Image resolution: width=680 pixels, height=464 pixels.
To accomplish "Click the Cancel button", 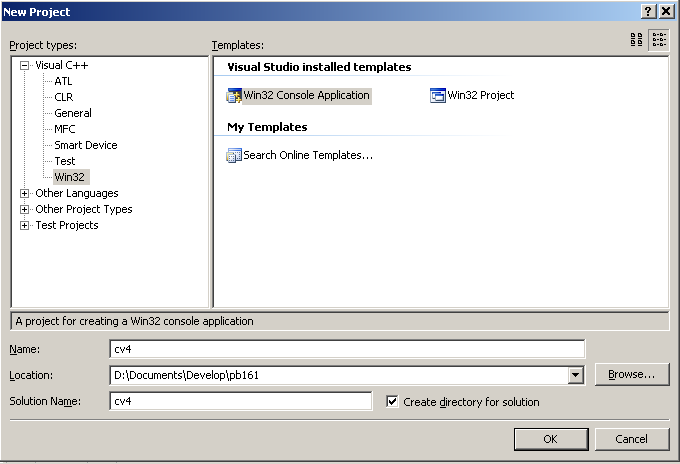I will pos(632,439).
